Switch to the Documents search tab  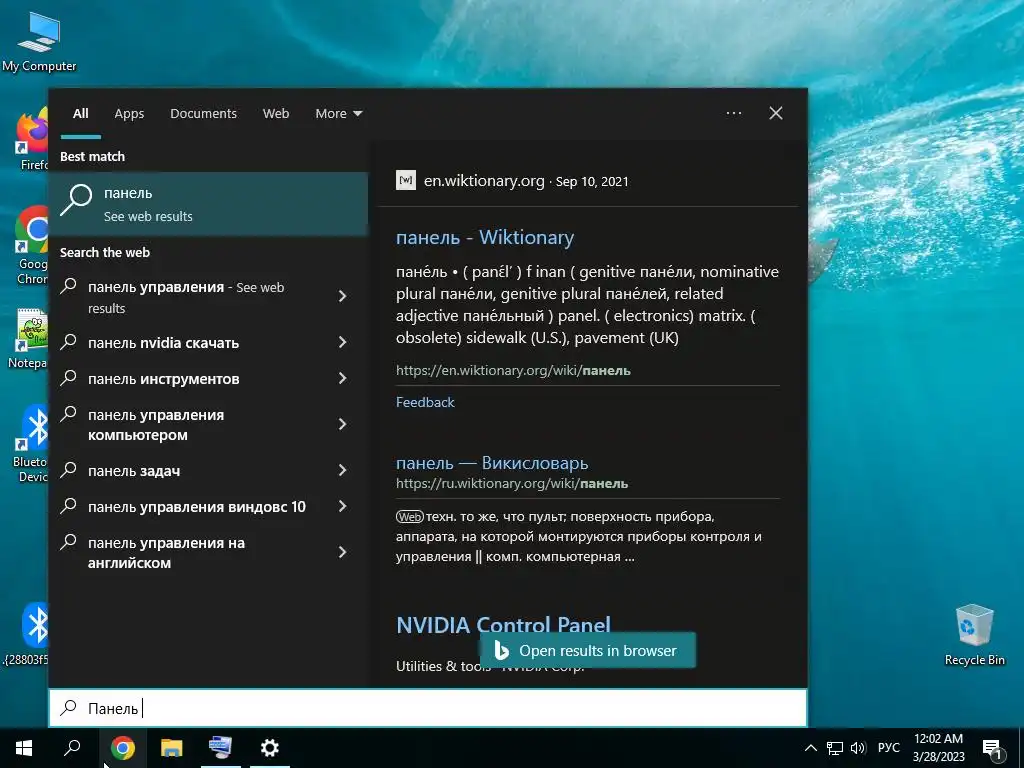pos(203,114)
